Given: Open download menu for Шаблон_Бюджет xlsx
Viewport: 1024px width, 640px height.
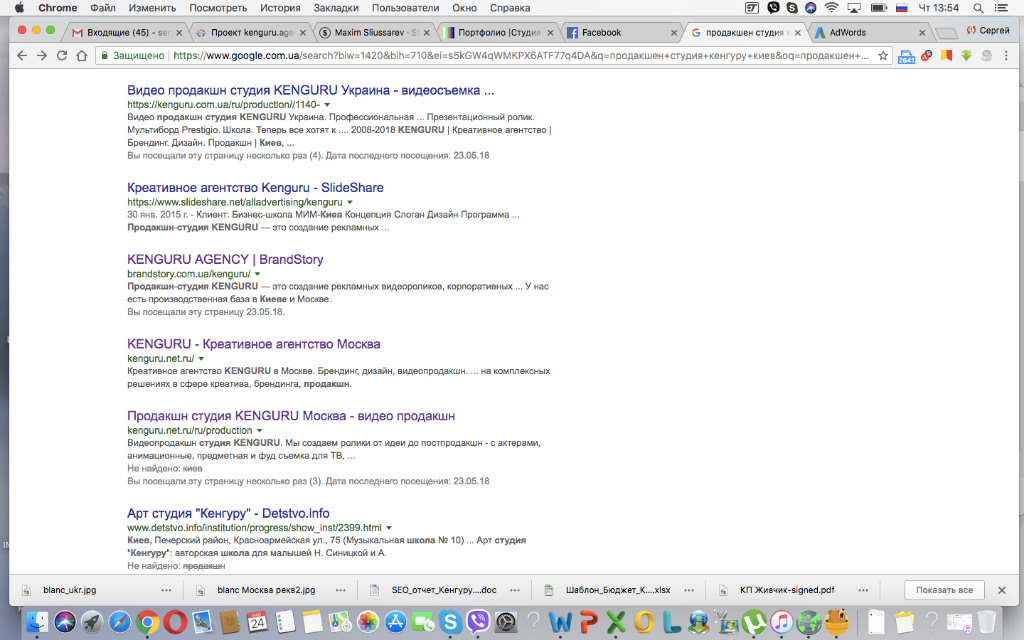Looking at the screenshot, I should pyautogui.click(x=689, y=590).
